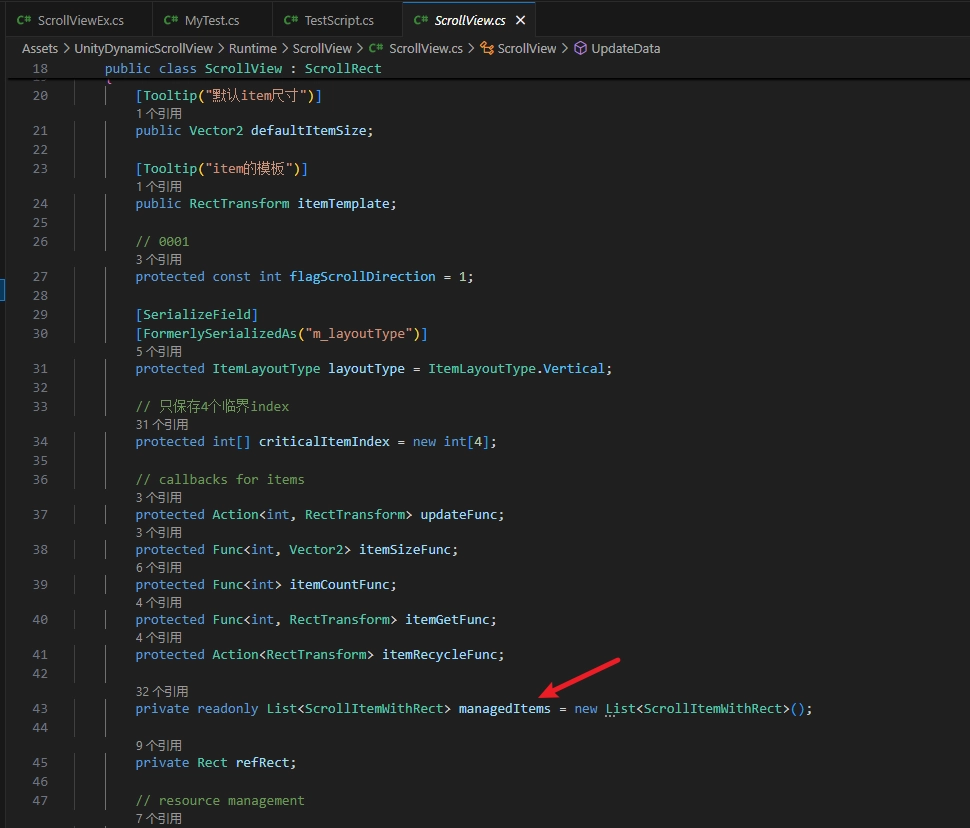The height and width of the screenshot is (828, 970).
Task: Click the managedItems field name
Action: pos(504,709)
